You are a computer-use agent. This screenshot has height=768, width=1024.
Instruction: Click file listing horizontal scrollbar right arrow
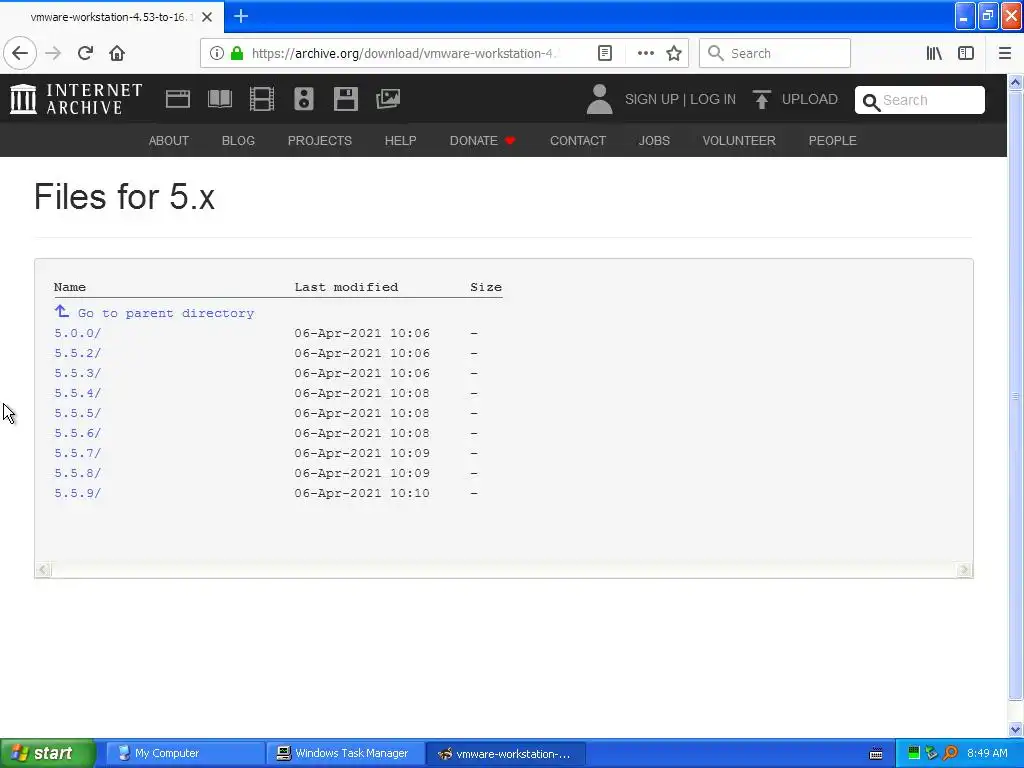click(x=964, y=569)
